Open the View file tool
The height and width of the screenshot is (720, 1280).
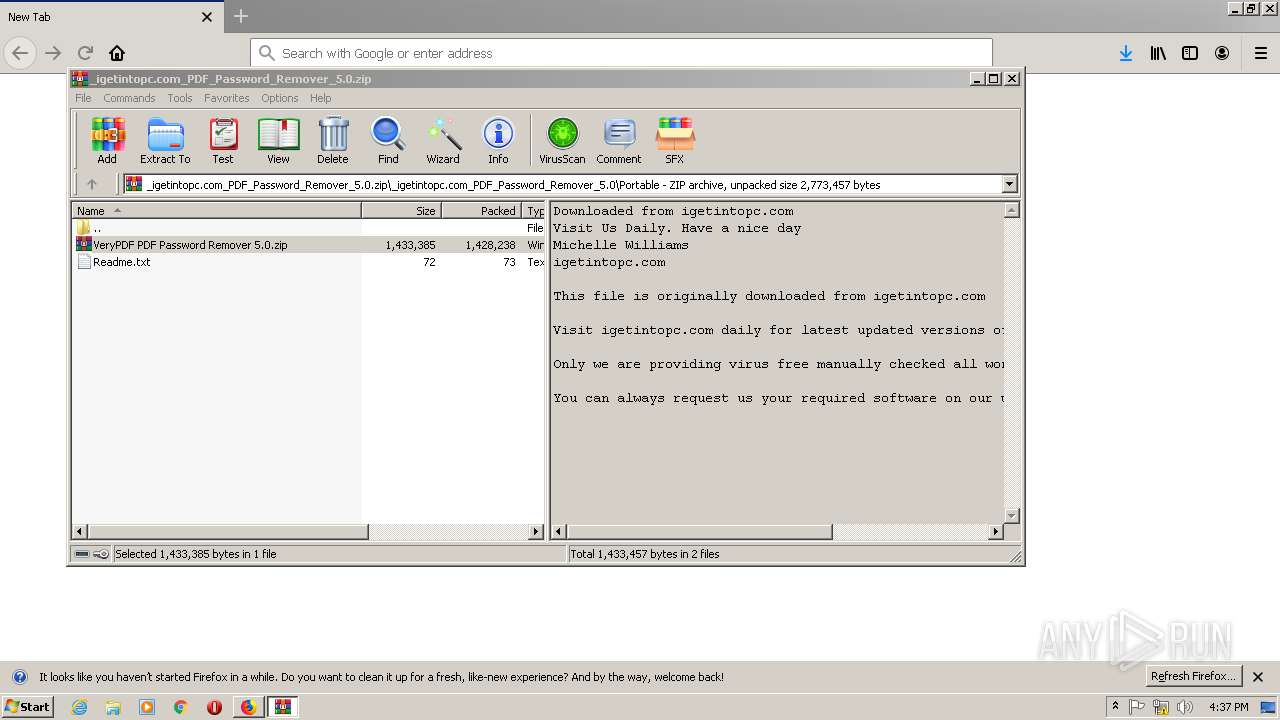point(278,140)
